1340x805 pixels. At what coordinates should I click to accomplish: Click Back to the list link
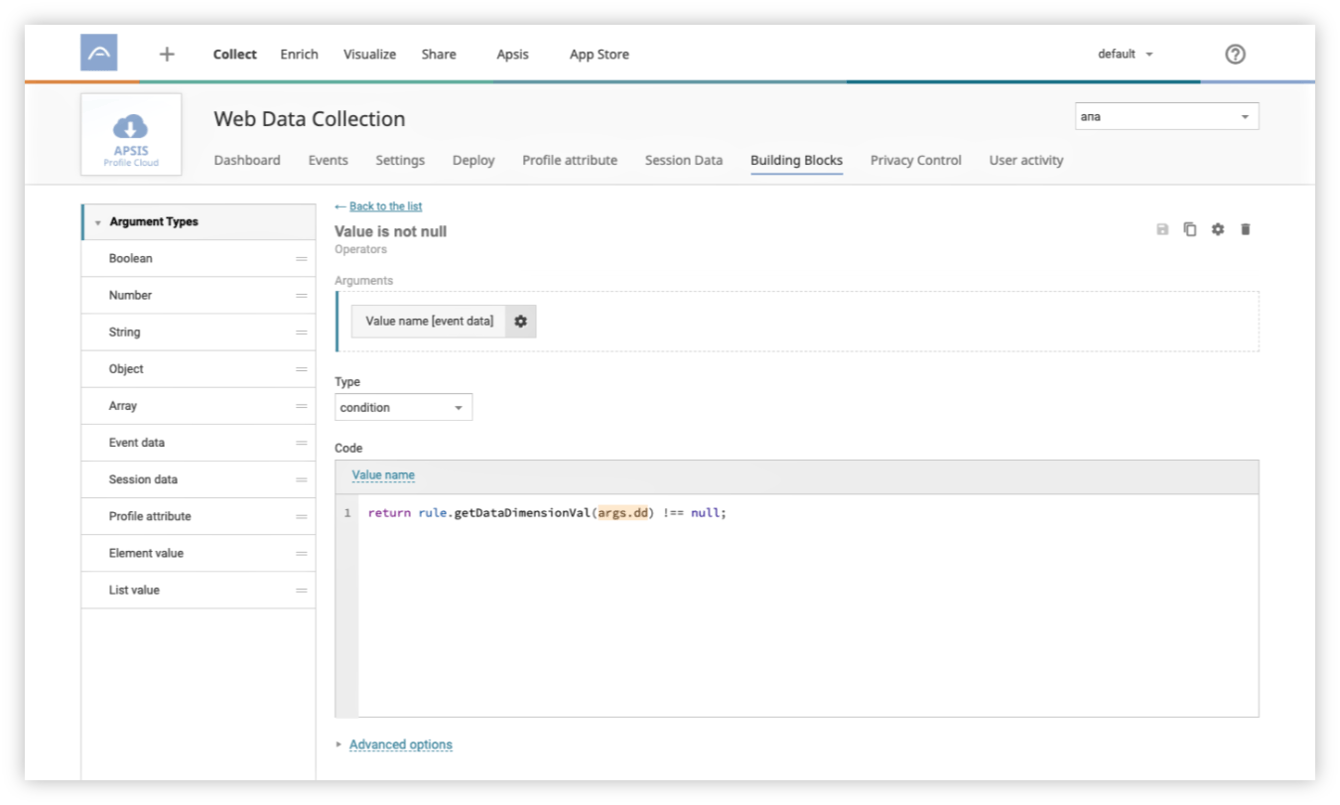pyautogui.click(x=385, y=207)
